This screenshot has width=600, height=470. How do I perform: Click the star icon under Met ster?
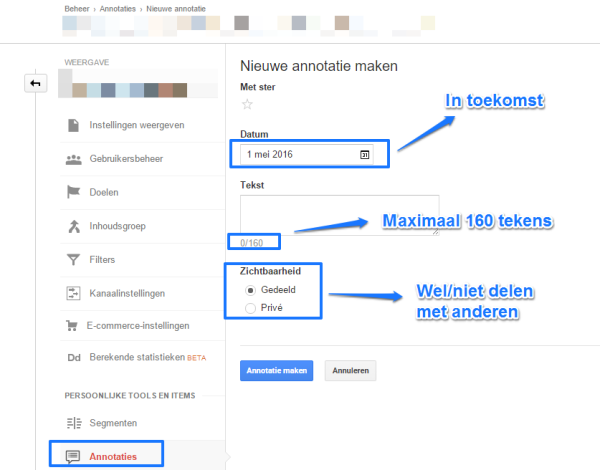coord(247,104)
